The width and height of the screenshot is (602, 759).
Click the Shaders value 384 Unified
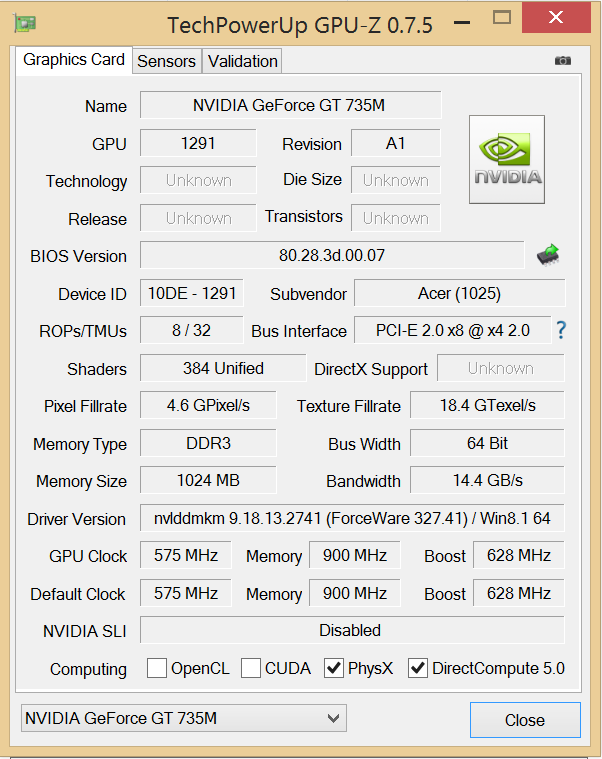[223, 368]
